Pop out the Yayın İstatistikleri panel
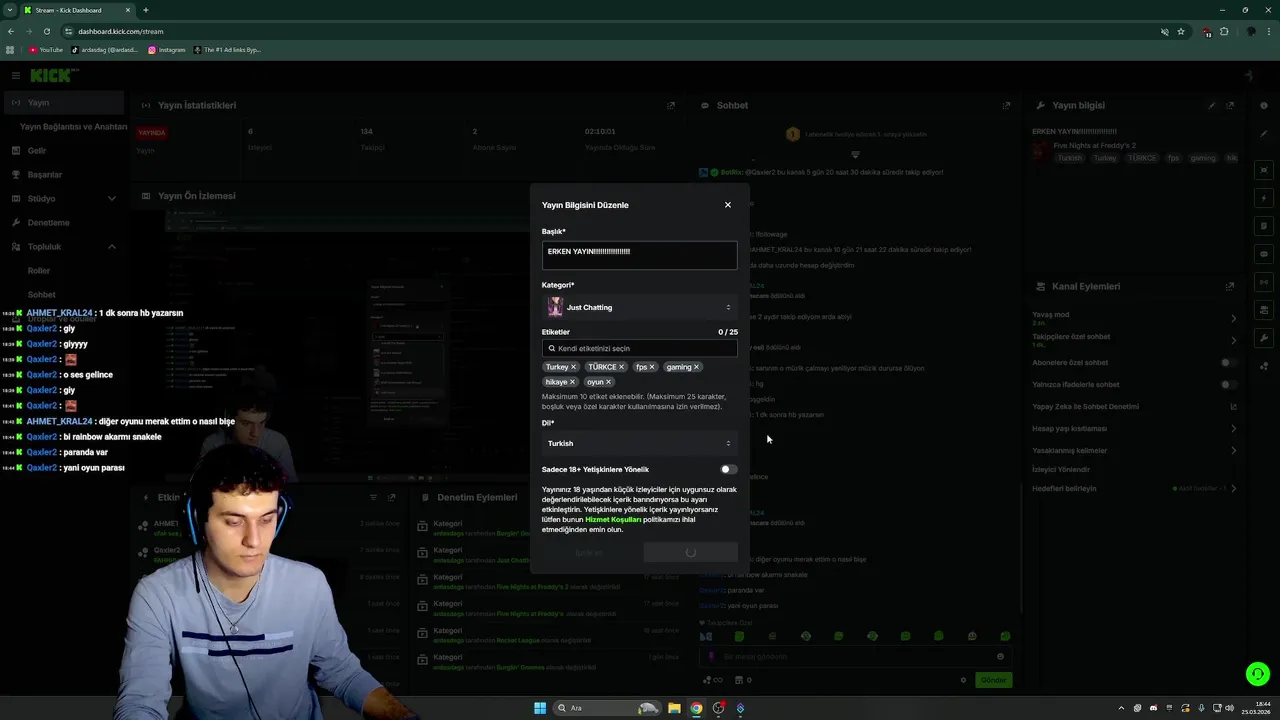The width and height of the screenshot is (1280, 720). [671, 105]
